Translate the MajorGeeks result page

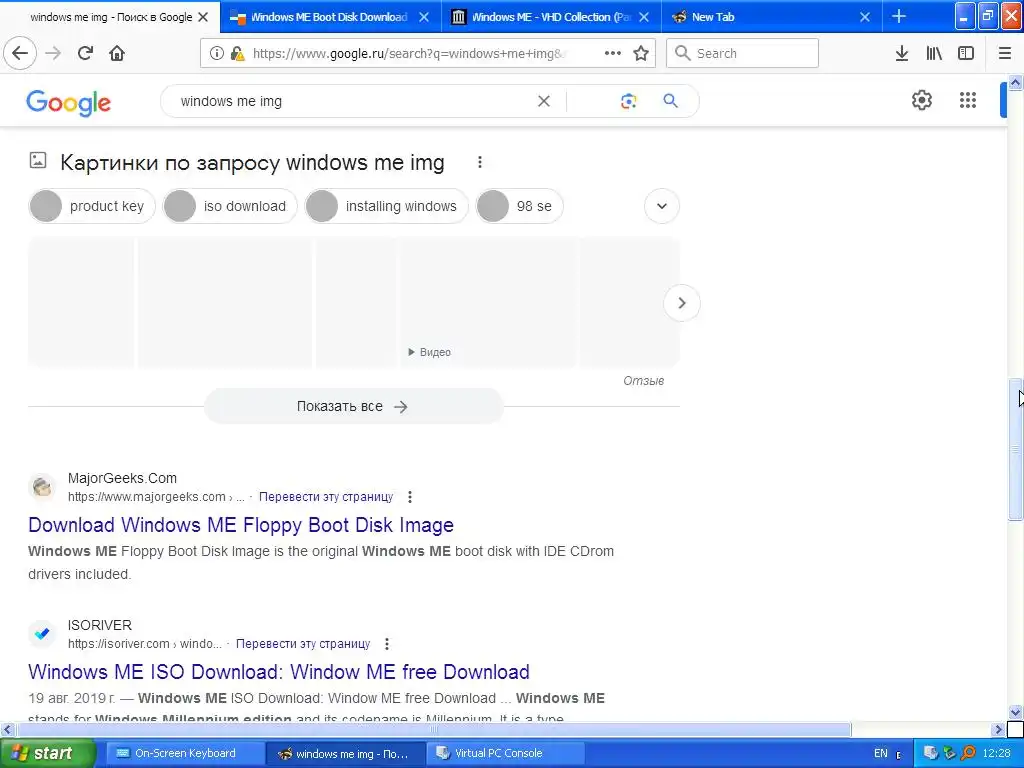pos(326,497)
